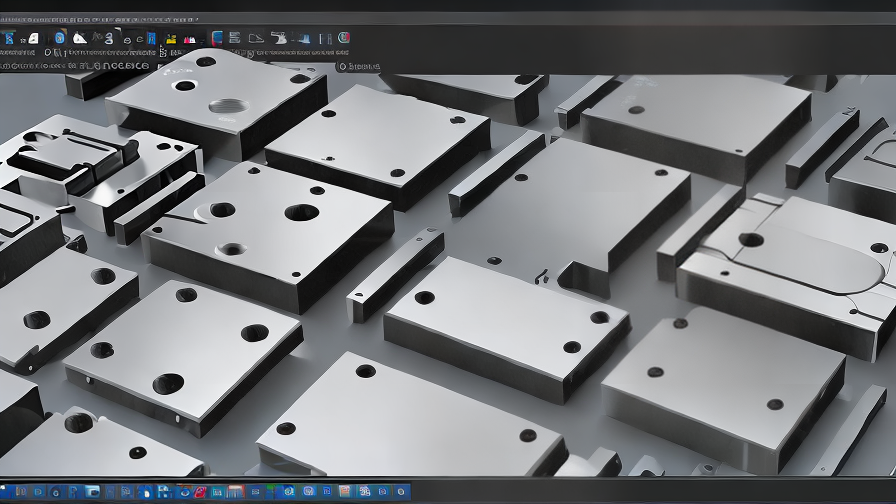This screenshot has height=504, width=896.
Task: Select the tall blue rectangle toolbar icon
Action: pos(151,38)
